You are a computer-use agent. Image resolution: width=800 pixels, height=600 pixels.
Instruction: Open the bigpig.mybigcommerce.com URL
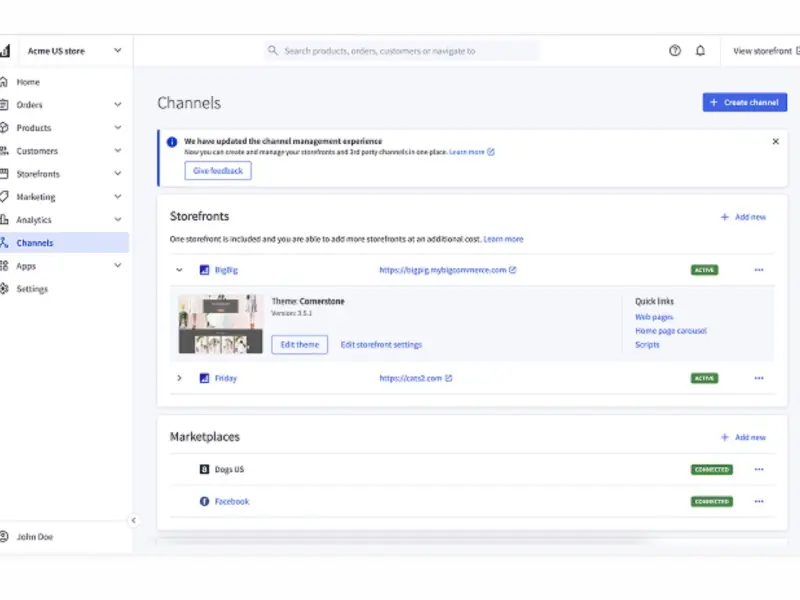point(442,270)
